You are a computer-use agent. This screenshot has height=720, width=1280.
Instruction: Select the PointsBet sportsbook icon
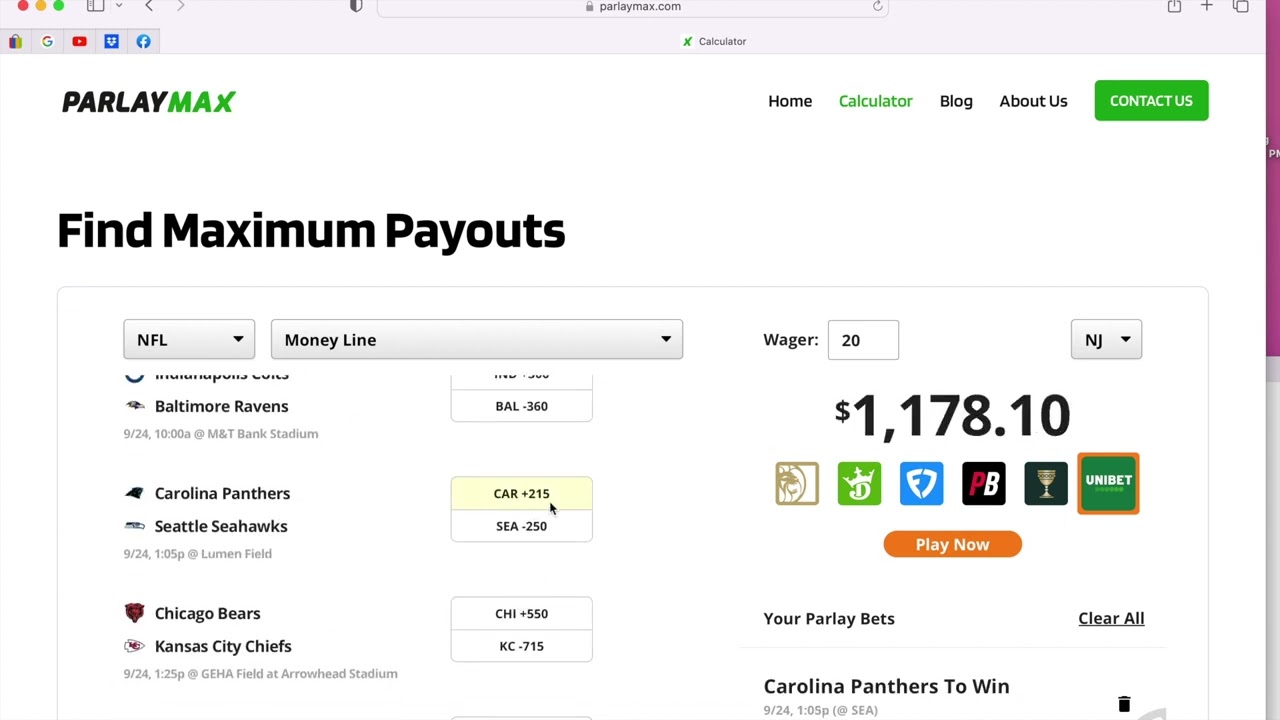point(983,484)
